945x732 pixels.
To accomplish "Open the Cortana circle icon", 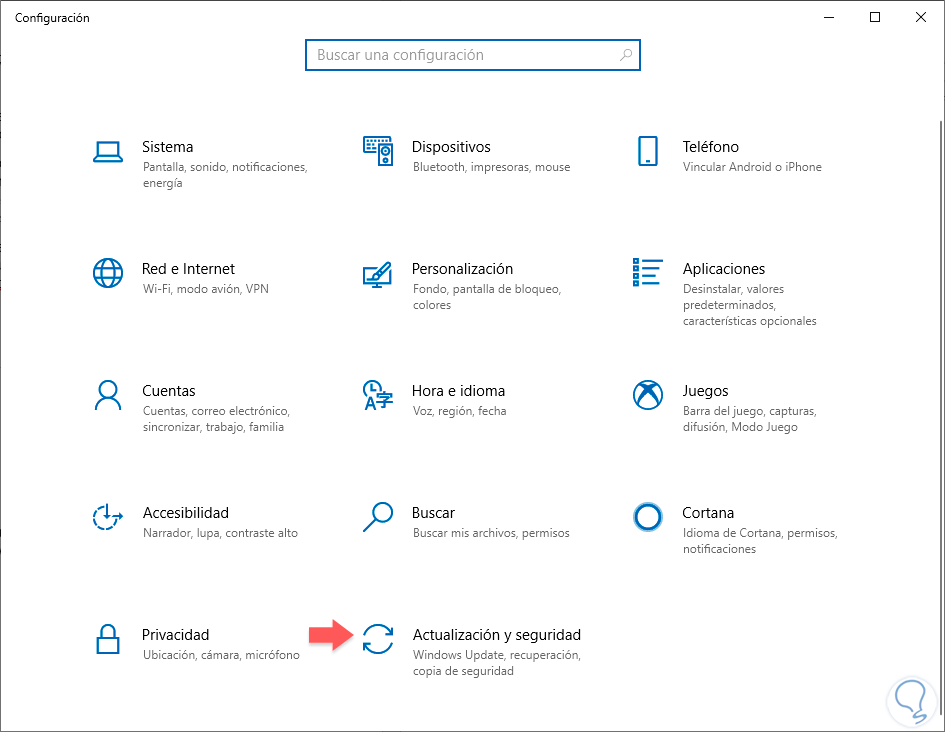I will [648, 517].
